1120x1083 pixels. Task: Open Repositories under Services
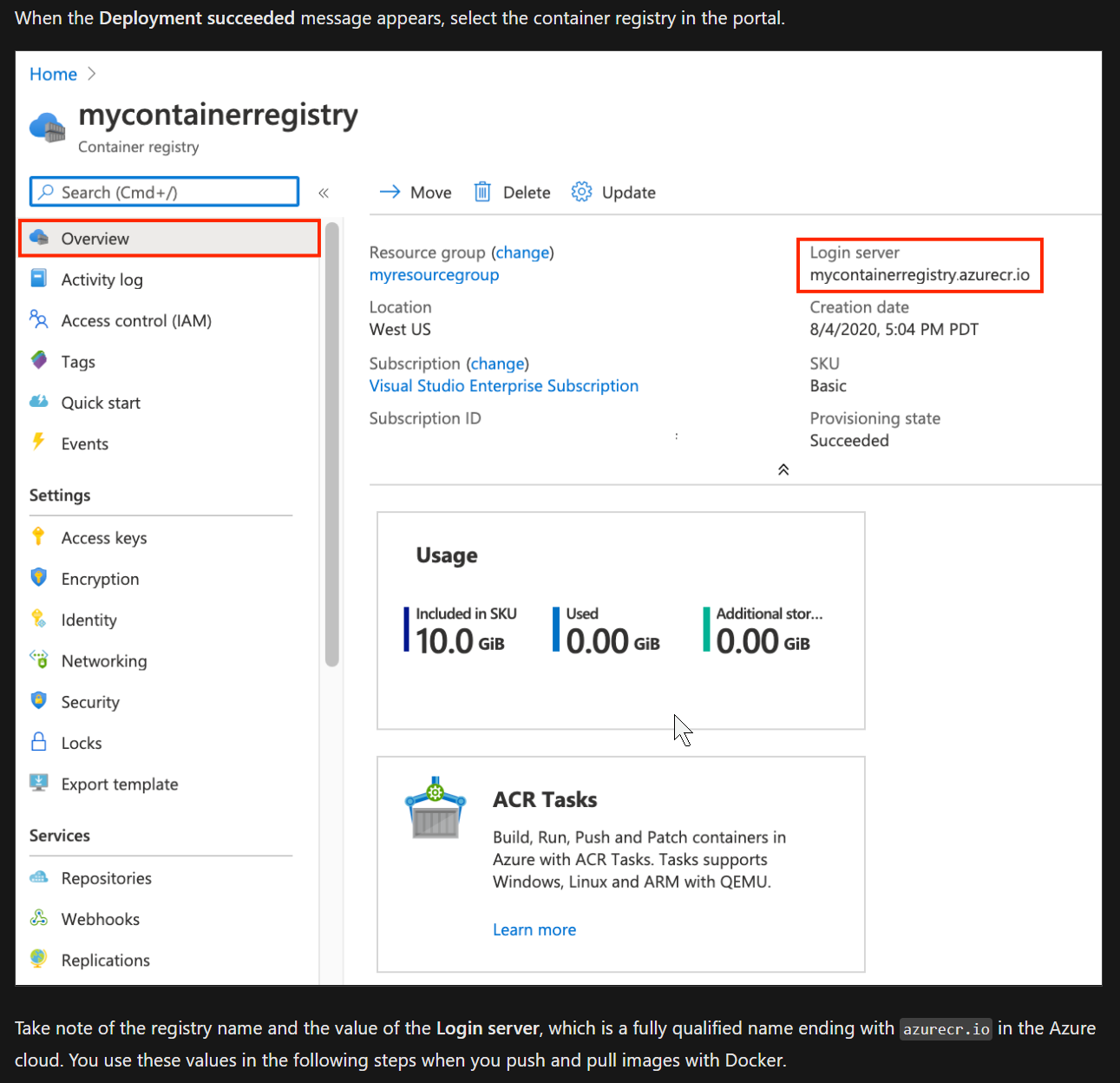click(107, 878)
